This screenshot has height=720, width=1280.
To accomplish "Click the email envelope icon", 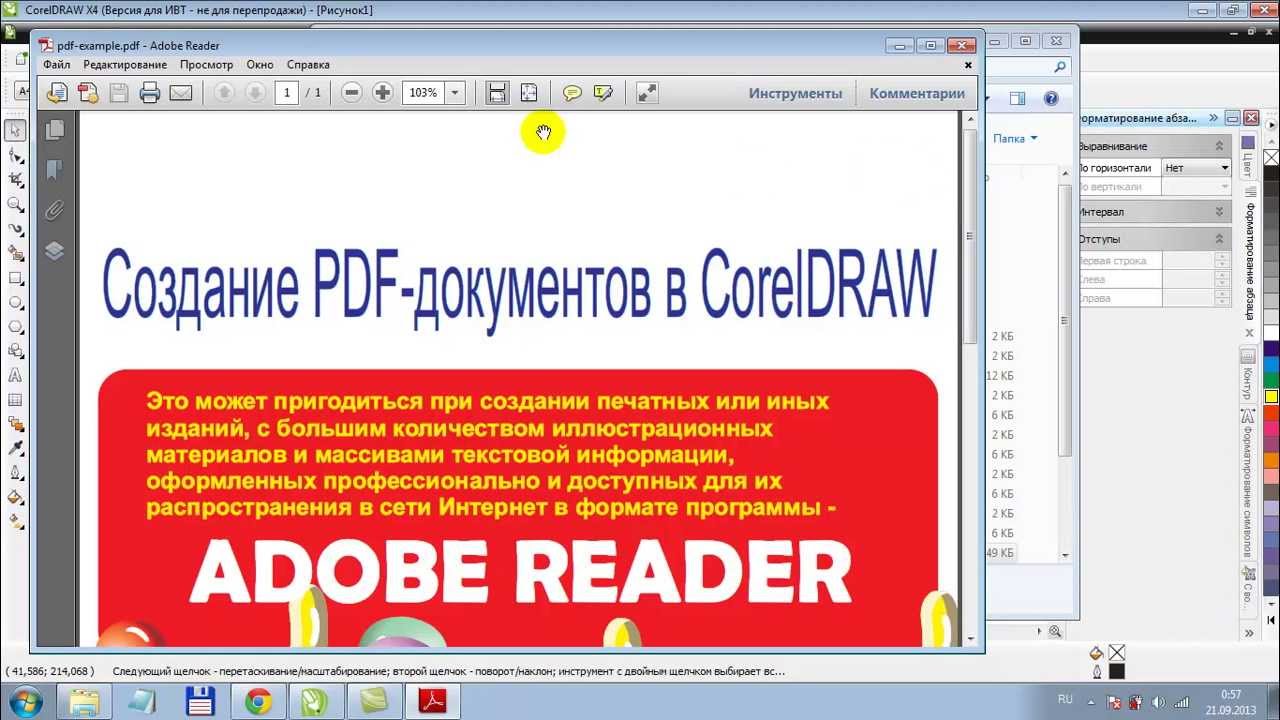I will [181, 93].
